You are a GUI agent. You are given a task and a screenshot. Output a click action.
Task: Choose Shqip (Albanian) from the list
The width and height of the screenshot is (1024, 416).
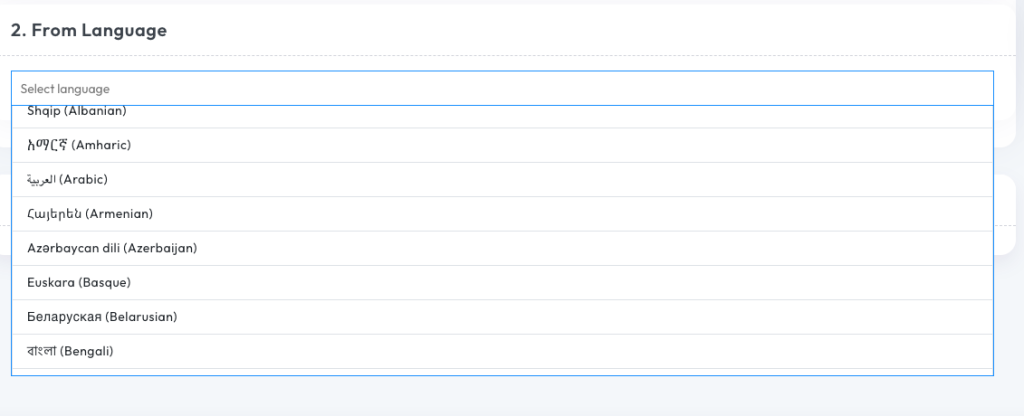77,114
